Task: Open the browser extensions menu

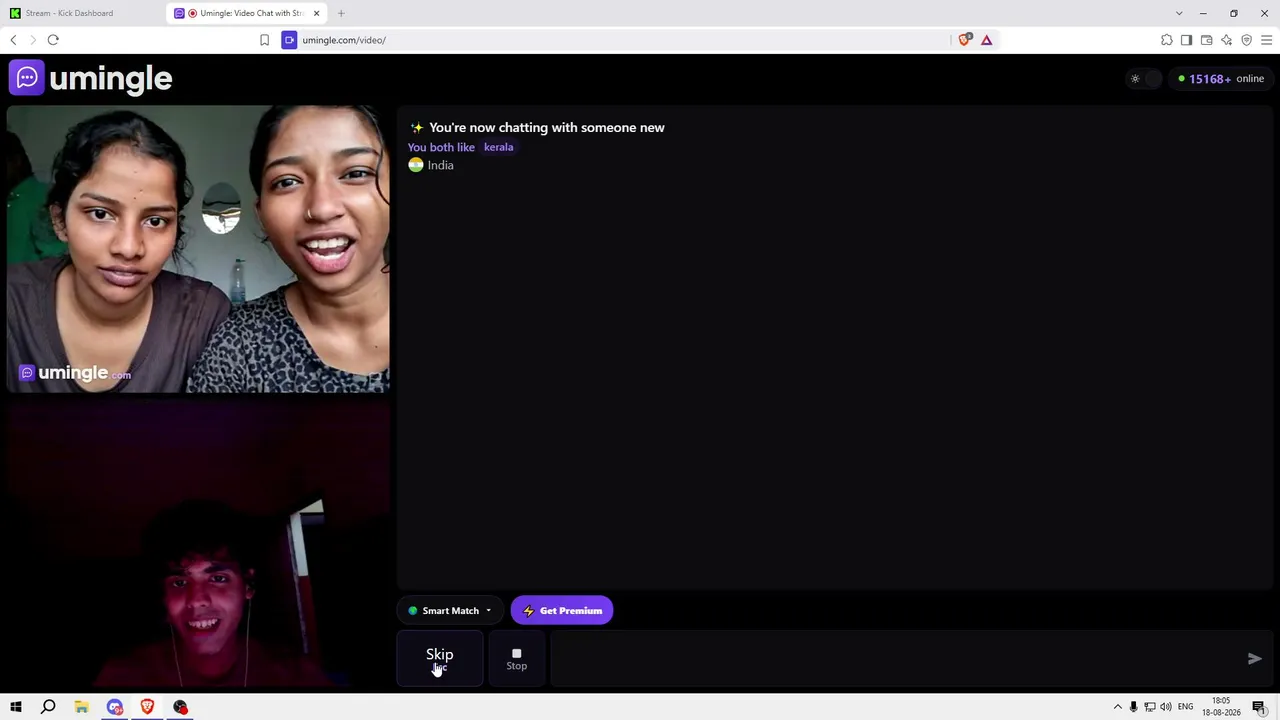Action: pos(1167,40)
